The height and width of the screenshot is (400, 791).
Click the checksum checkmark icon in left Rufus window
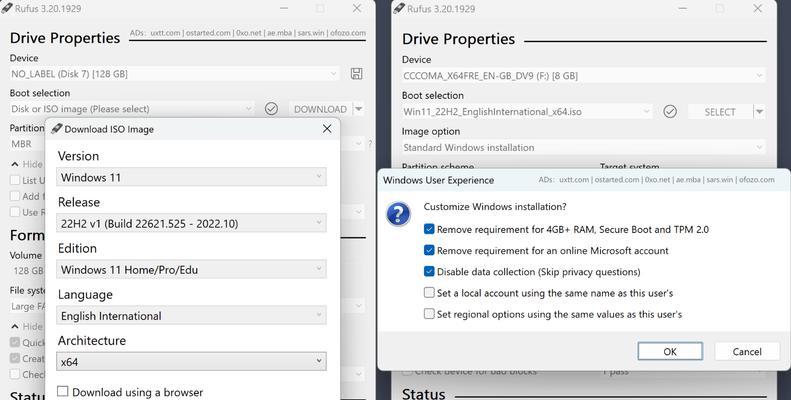pos(271,108)
